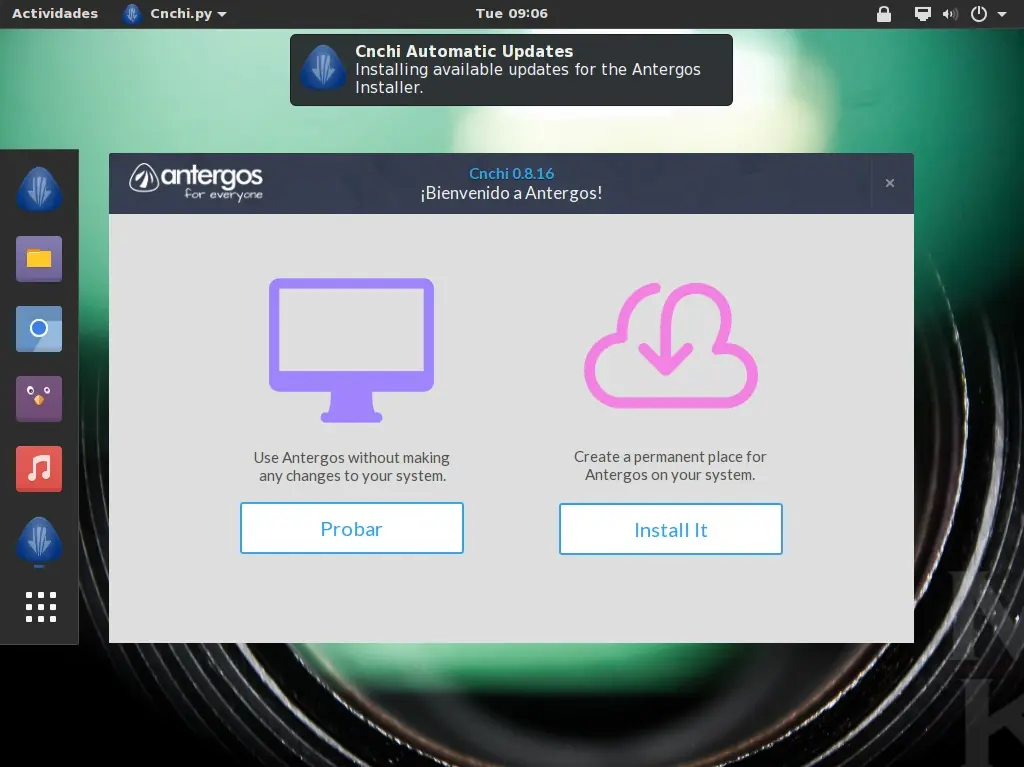Open the Files folder dock icon

39,259
